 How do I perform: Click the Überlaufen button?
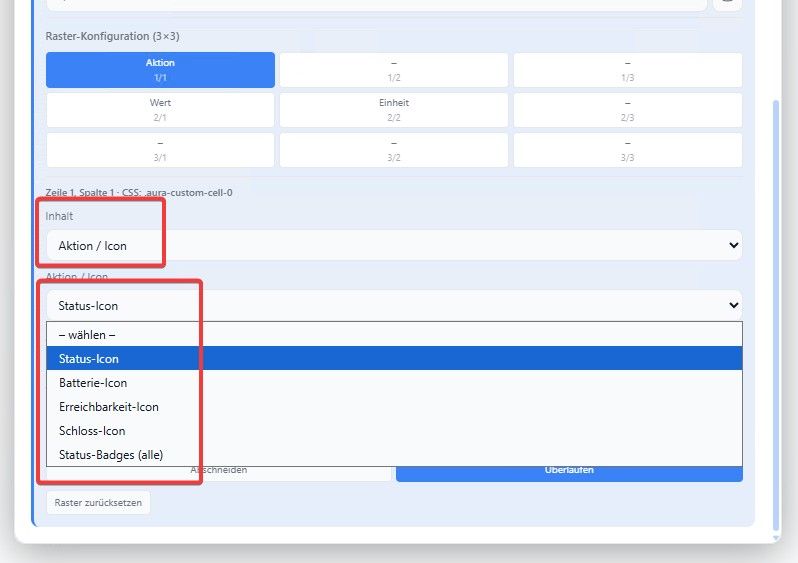[569, 473]
